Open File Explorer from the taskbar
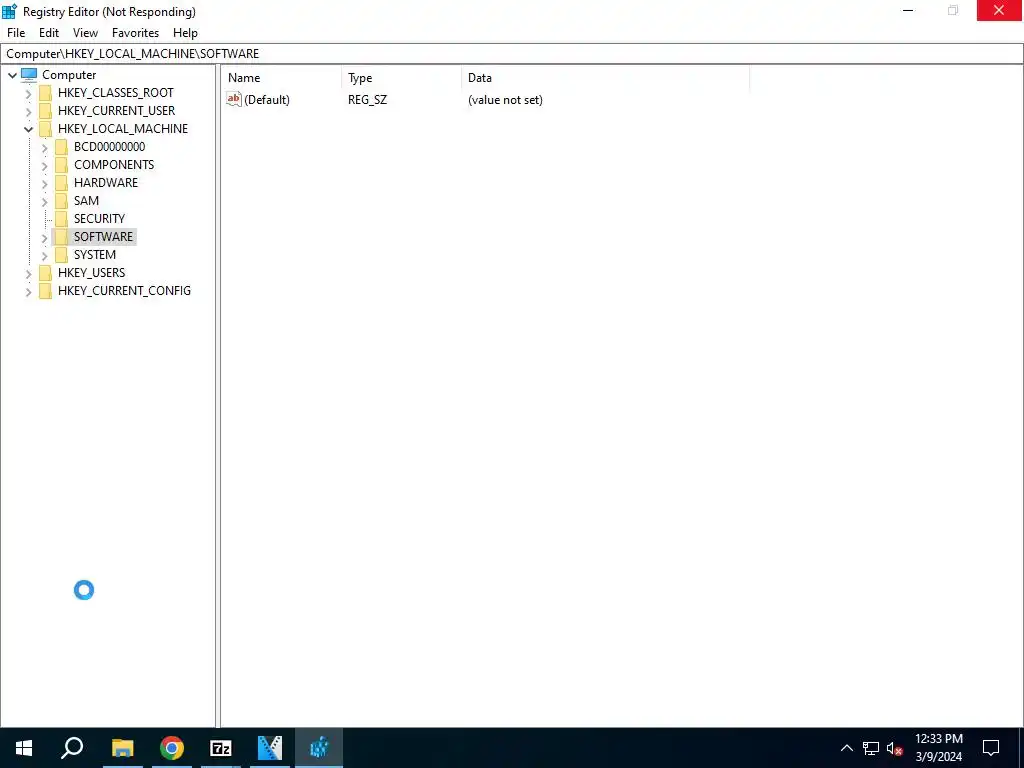The image size is (1024, 768). (x=122, y=748)
